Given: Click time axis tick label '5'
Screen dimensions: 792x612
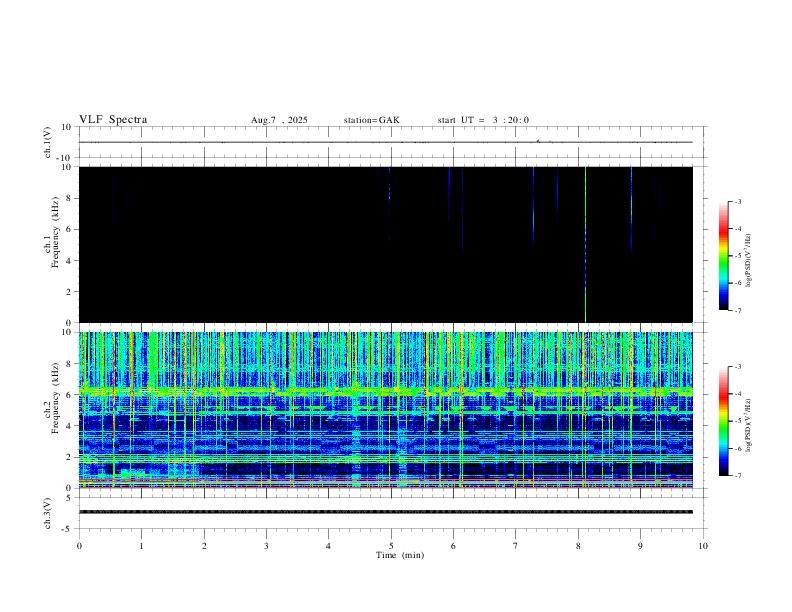Looking at the screenshot, I should coord(391,546).
